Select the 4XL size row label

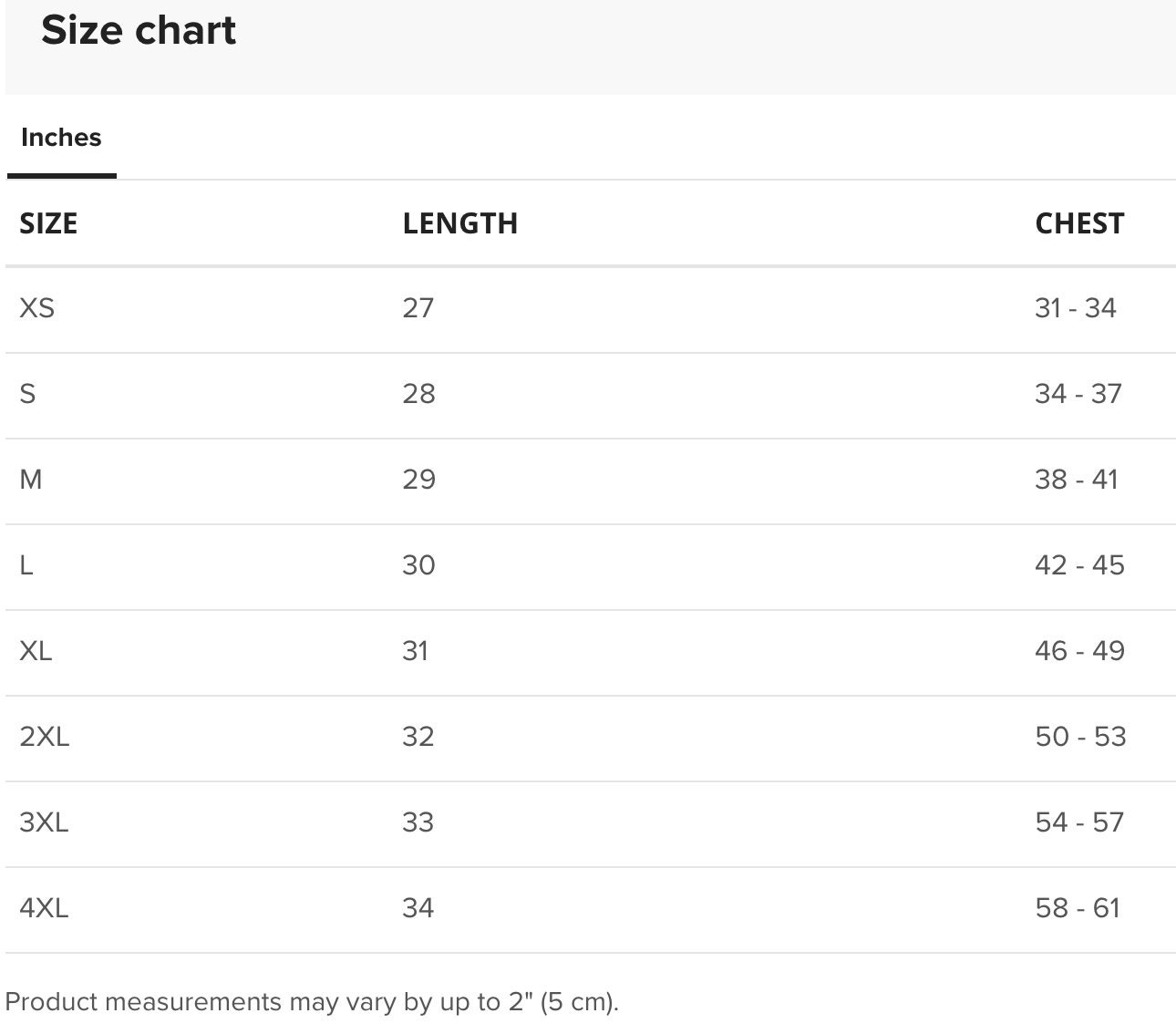(44, 908)
